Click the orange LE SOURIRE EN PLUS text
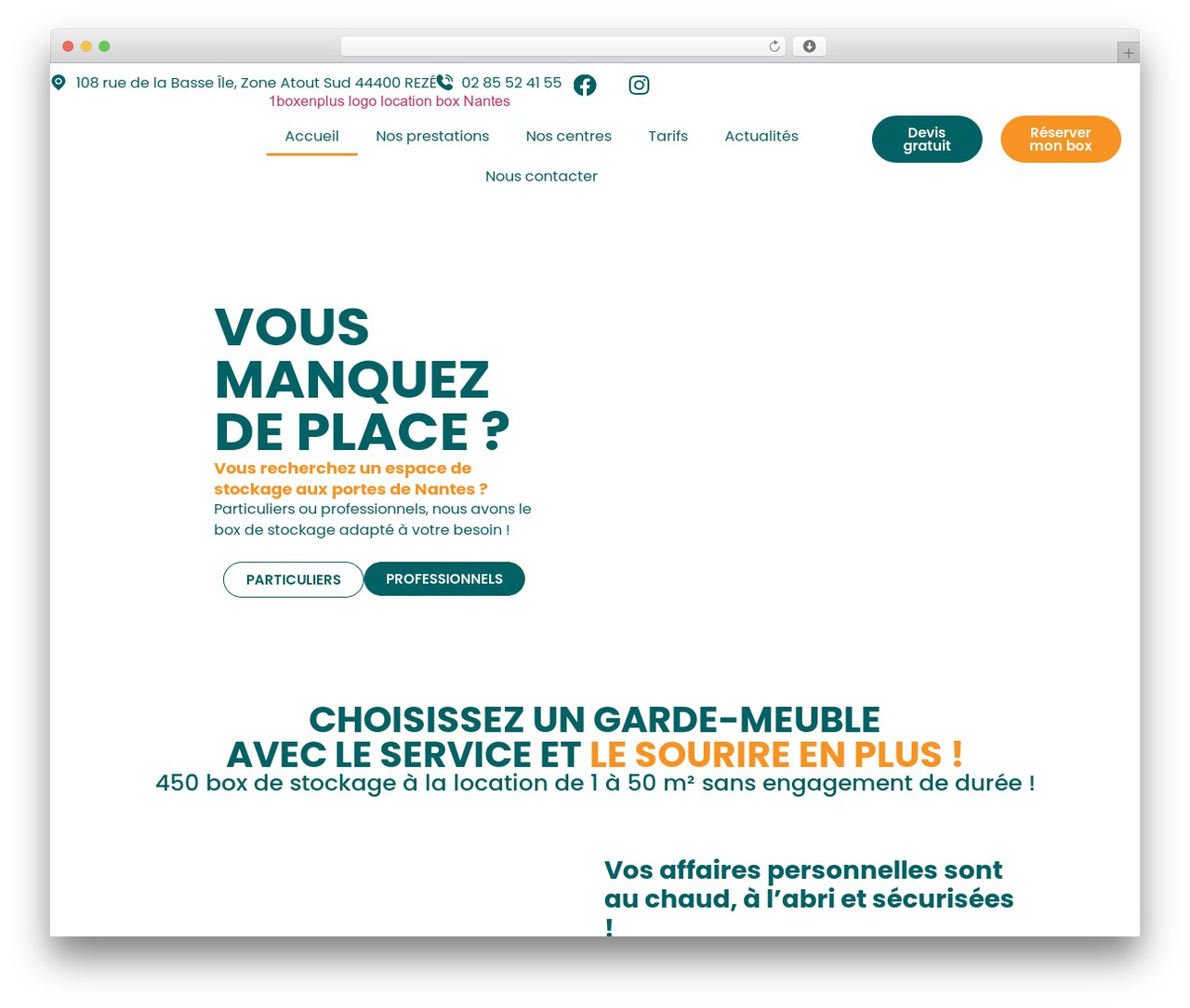Image resolution: width=1190 pixels, height=1008 pixels. (x=776, y=754)
